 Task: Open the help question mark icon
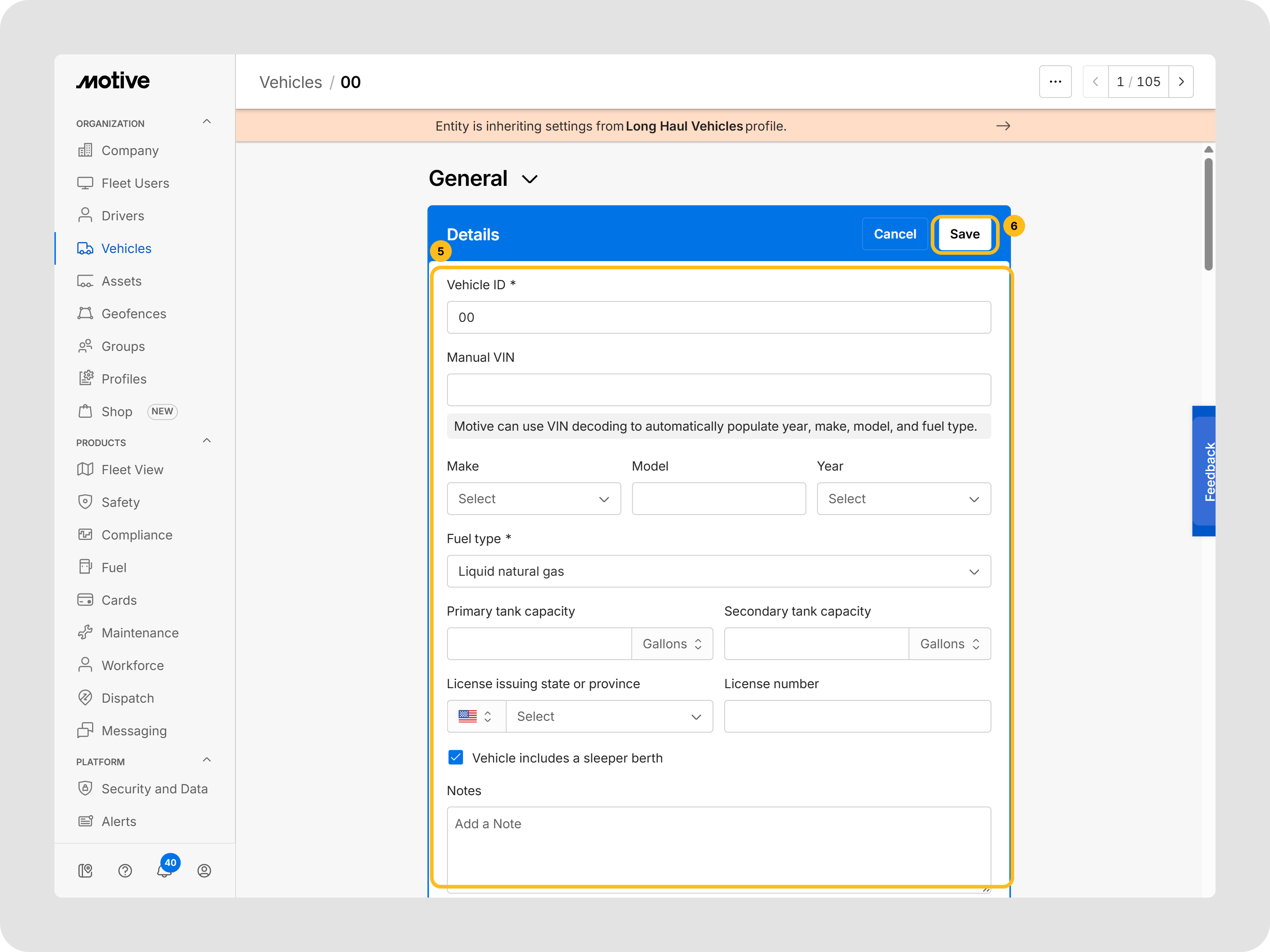coord(125,870)
